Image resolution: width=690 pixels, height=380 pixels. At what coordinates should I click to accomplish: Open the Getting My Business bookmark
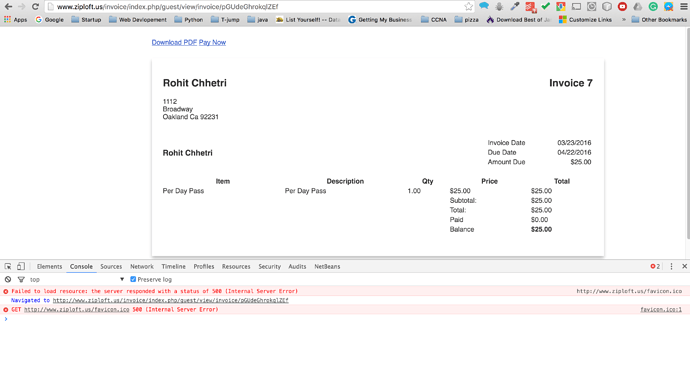pos(380,20)
